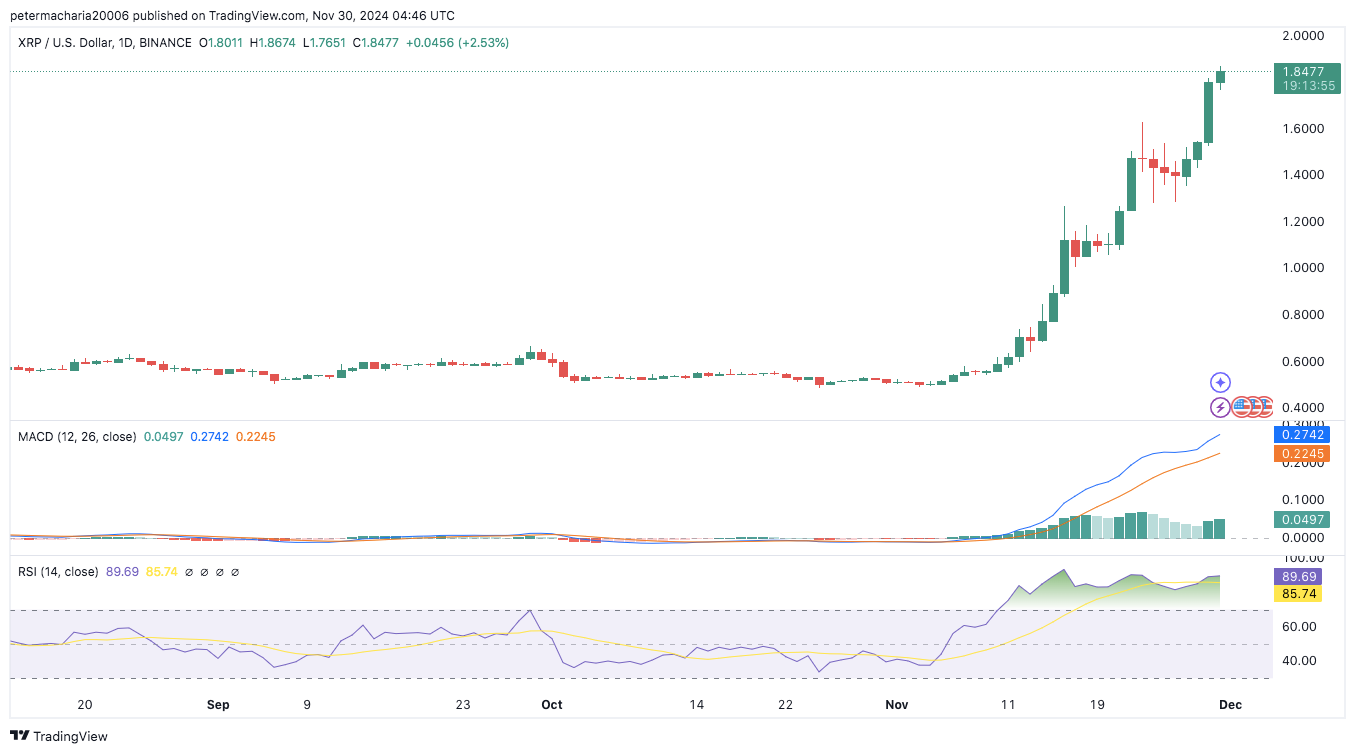
Task: Click the 1.2000 price axis label
Action: (1303, 221)
